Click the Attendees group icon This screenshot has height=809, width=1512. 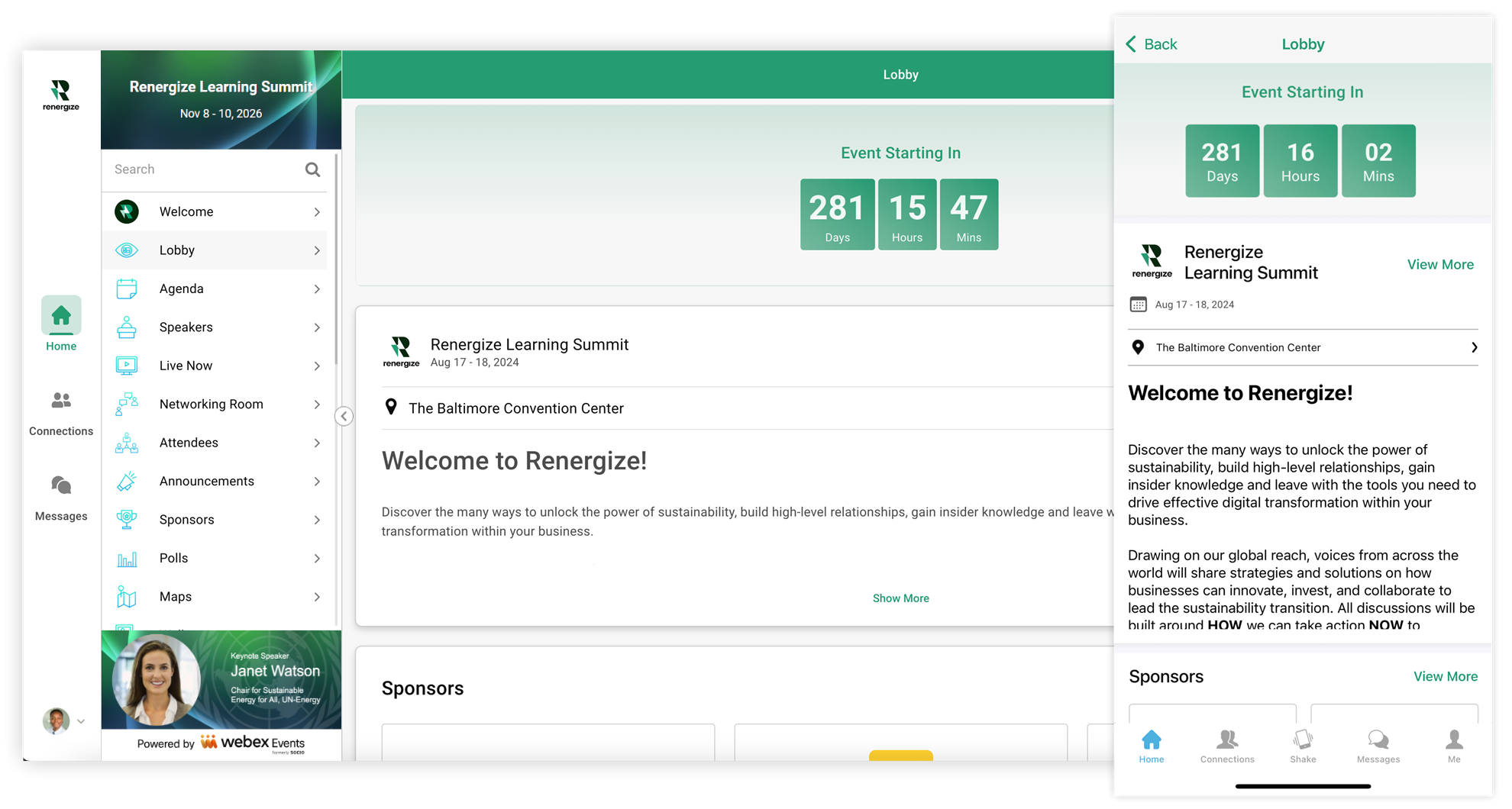coord(127,443)
